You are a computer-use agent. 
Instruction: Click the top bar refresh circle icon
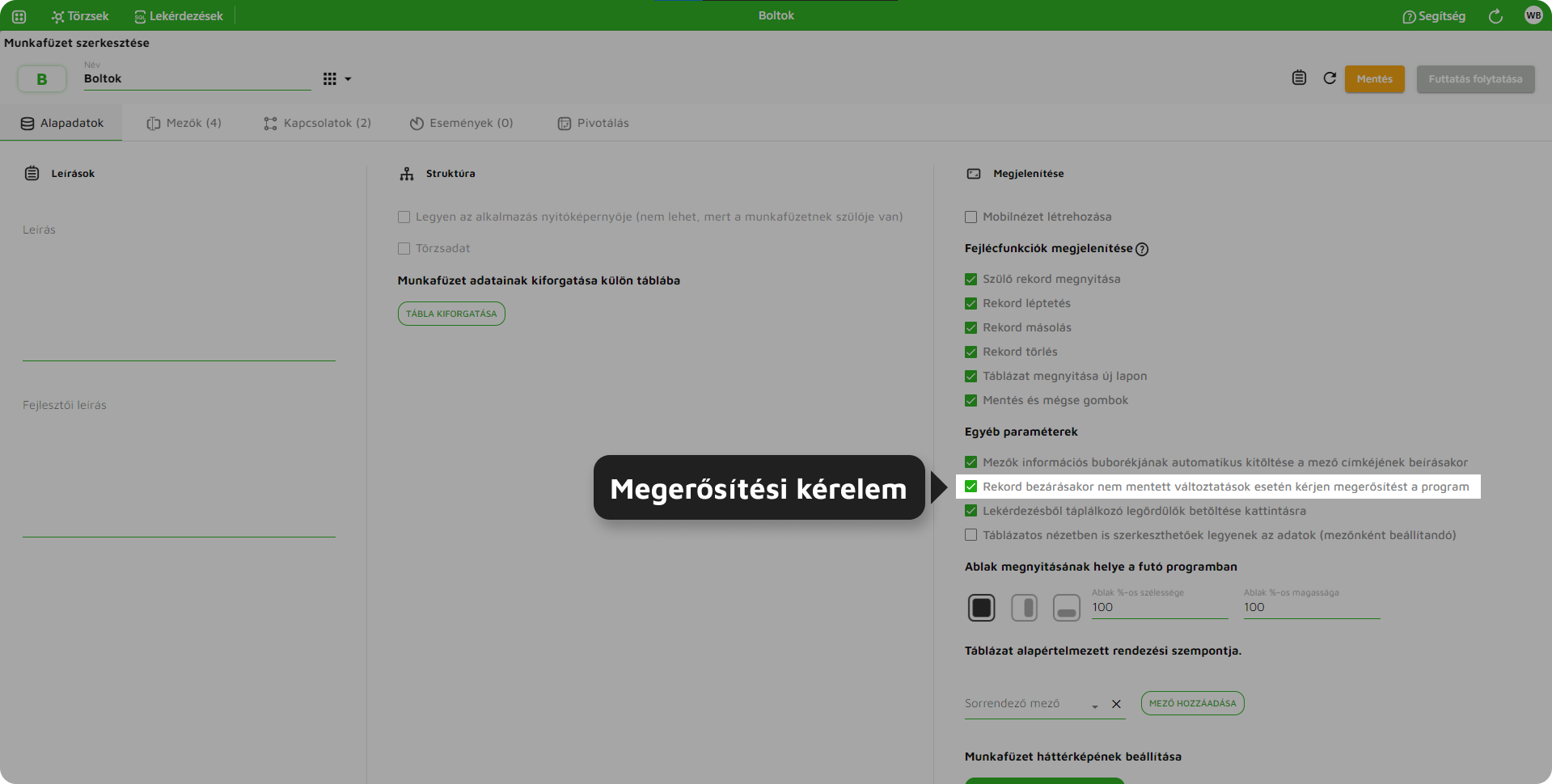point(1495,16)
